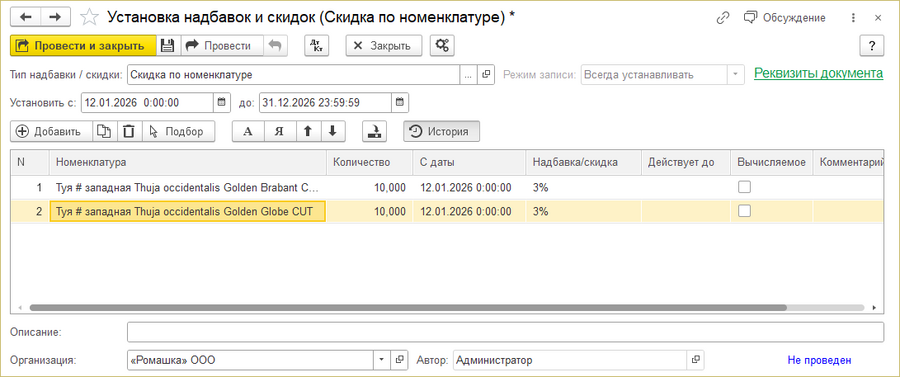Click the Номенклатура column header
900x377 pixels.
[x=188, y=162]
